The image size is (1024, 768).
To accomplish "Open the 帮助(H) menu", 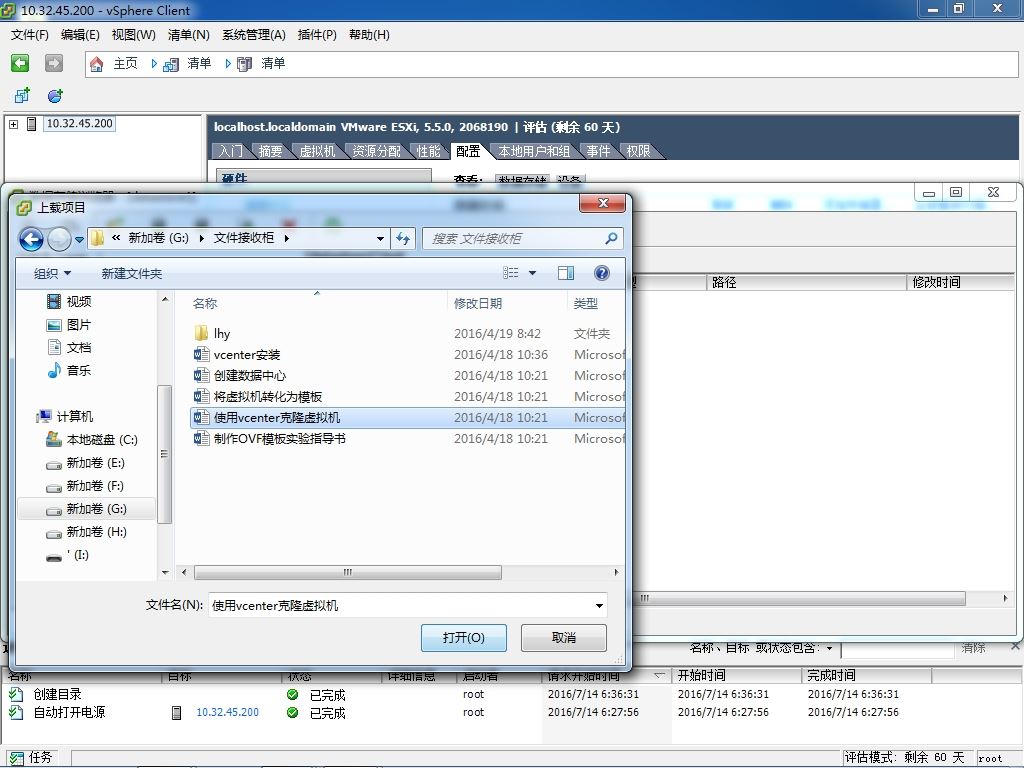I will (x=369, y=35).
